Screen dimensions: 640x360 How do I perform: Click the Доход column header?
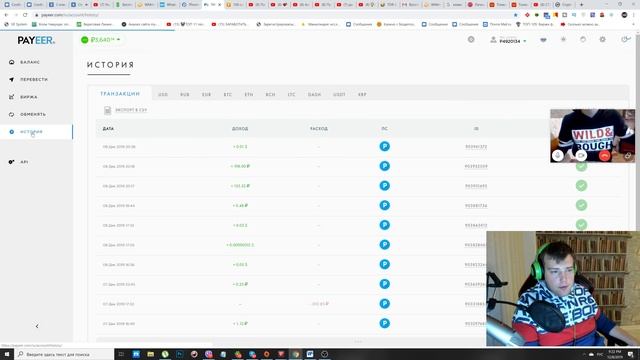[240, 129]
